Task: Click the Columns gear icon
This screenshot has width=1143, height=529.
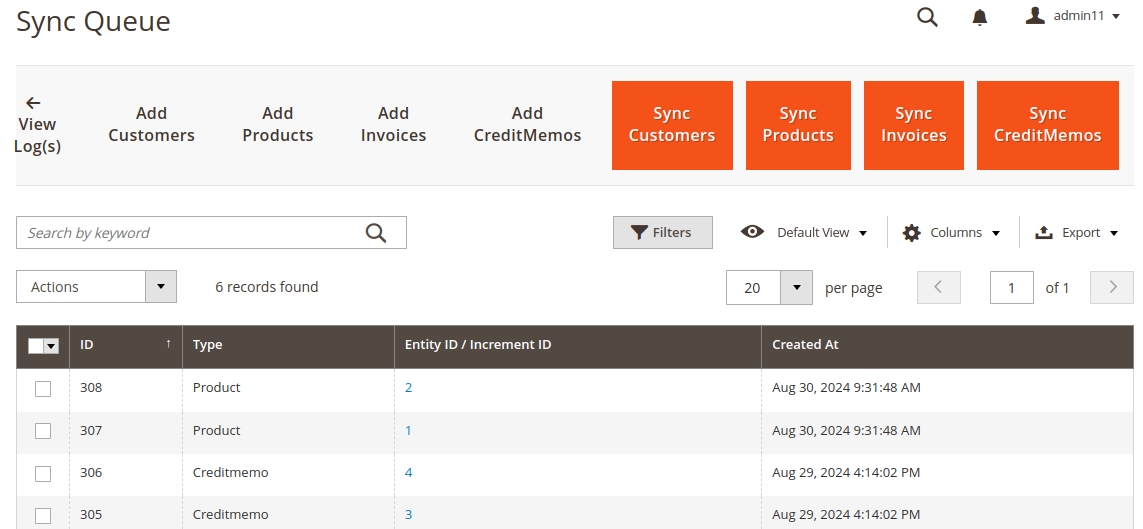Action: coord(911,232)
